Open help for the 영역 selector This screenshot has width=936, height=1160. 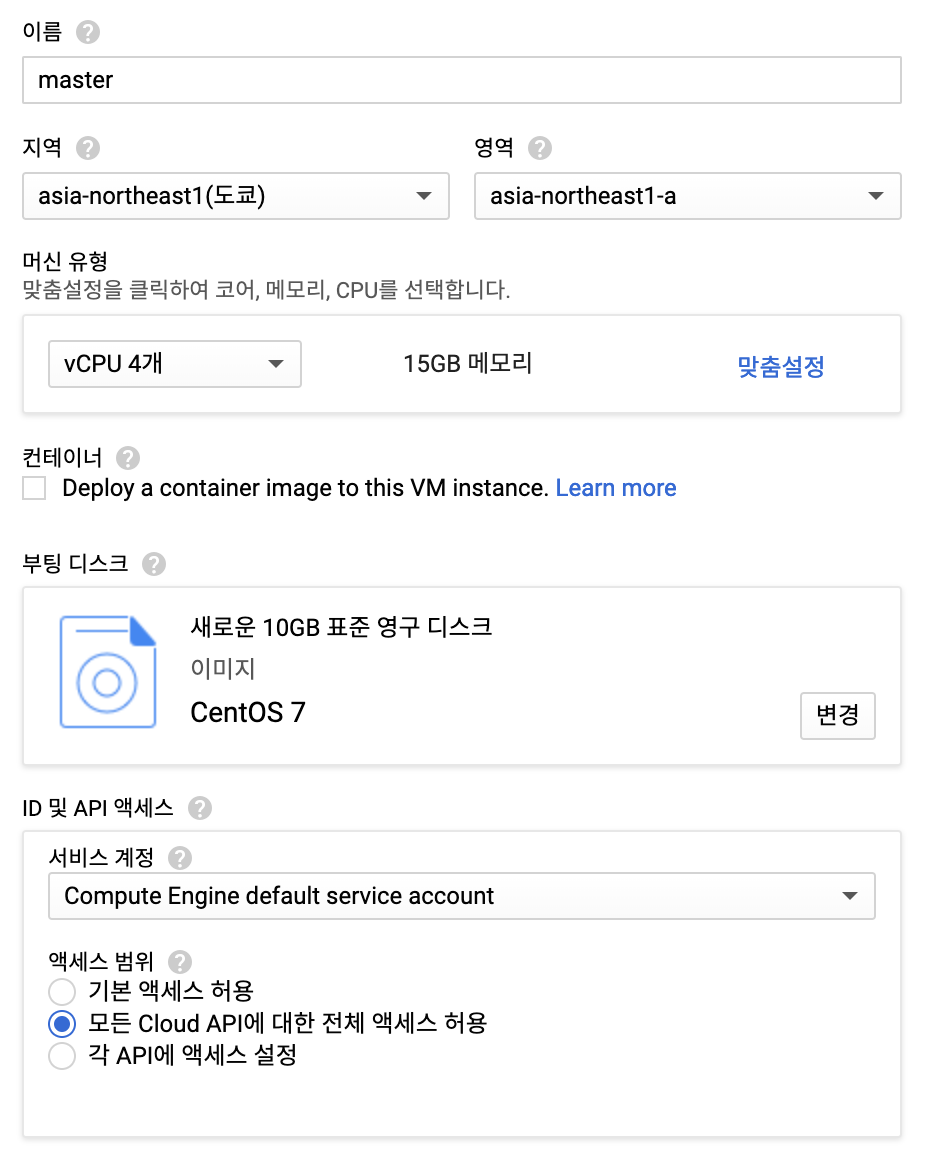tap(539, 148)
